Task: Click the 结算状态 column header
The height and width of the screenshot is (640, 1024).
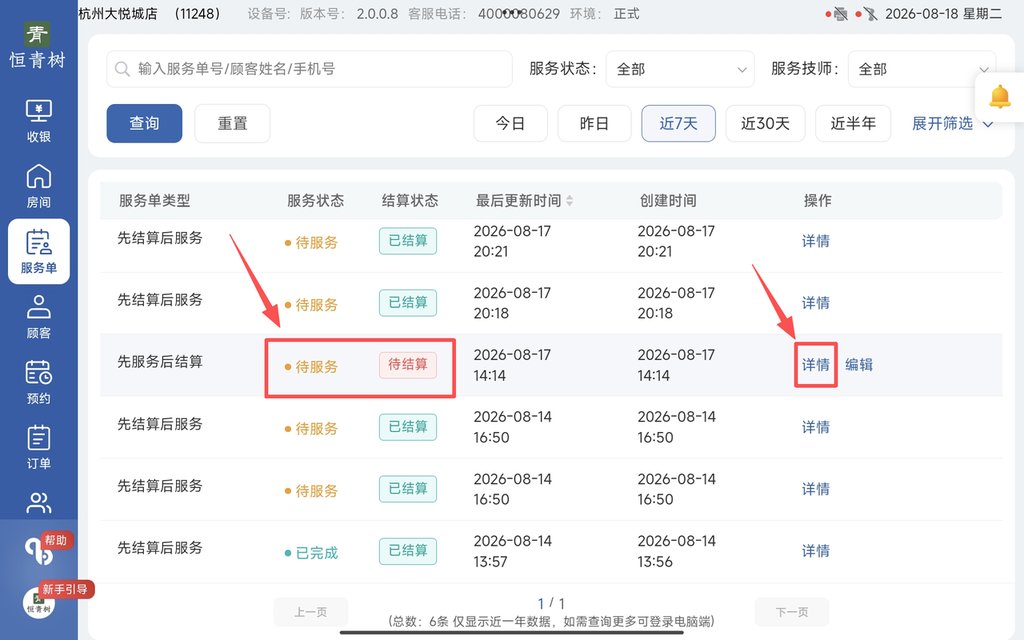Action: (410, 201)
